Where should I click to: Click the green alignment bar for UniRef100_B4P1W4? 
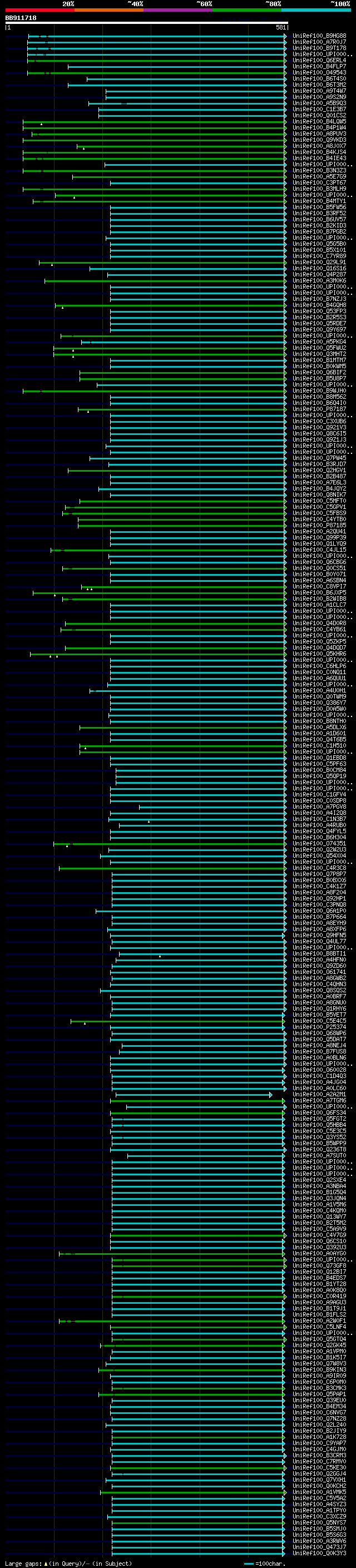pos(155,128)
